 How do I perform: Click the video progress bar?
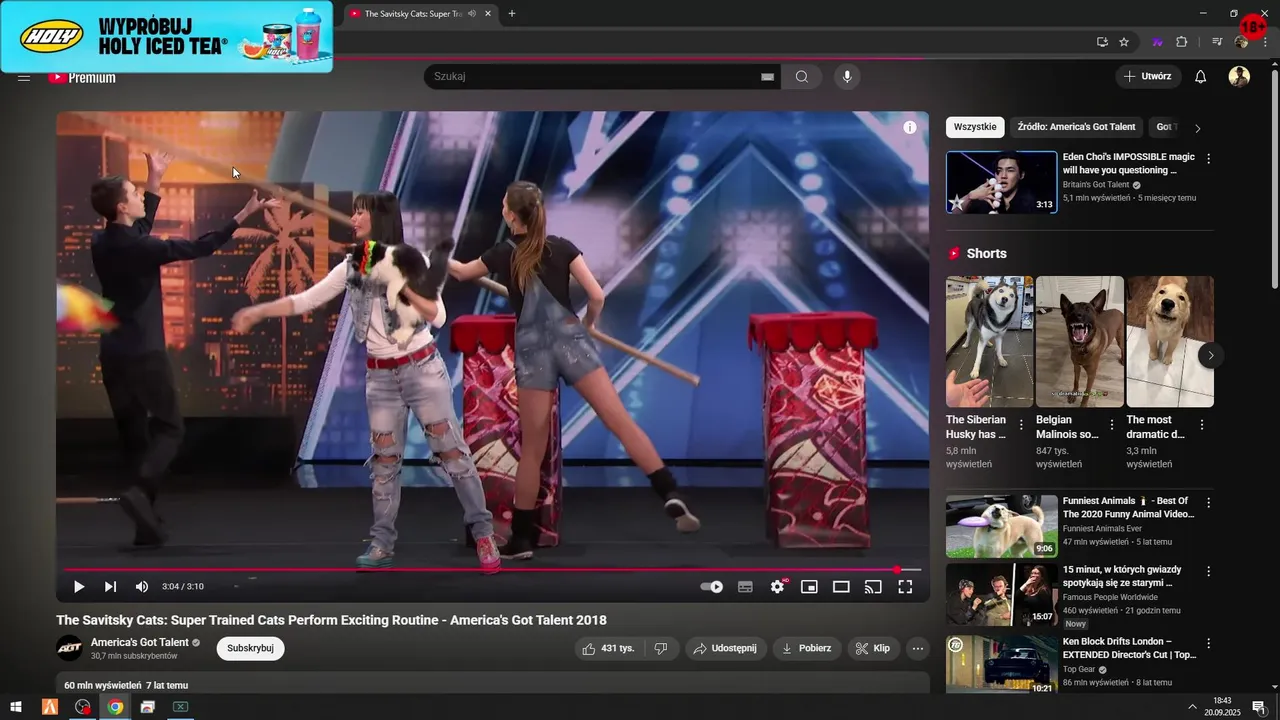click(x=492, y=570)
